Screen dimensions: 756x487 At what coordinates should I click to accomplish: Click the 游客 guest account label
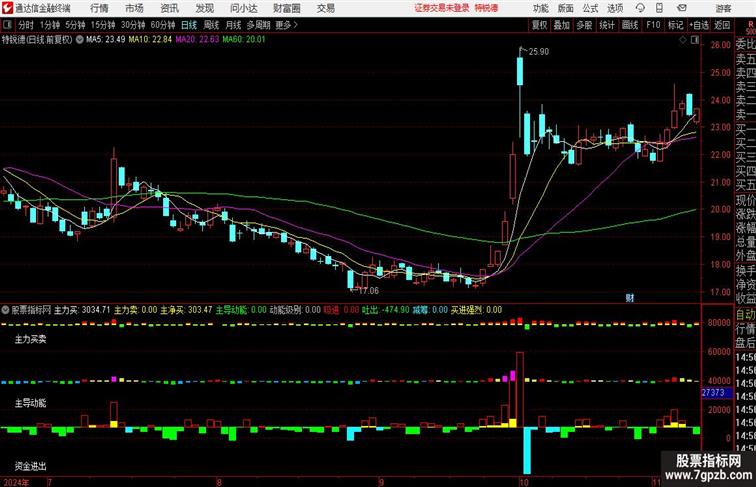click(723, 8)
